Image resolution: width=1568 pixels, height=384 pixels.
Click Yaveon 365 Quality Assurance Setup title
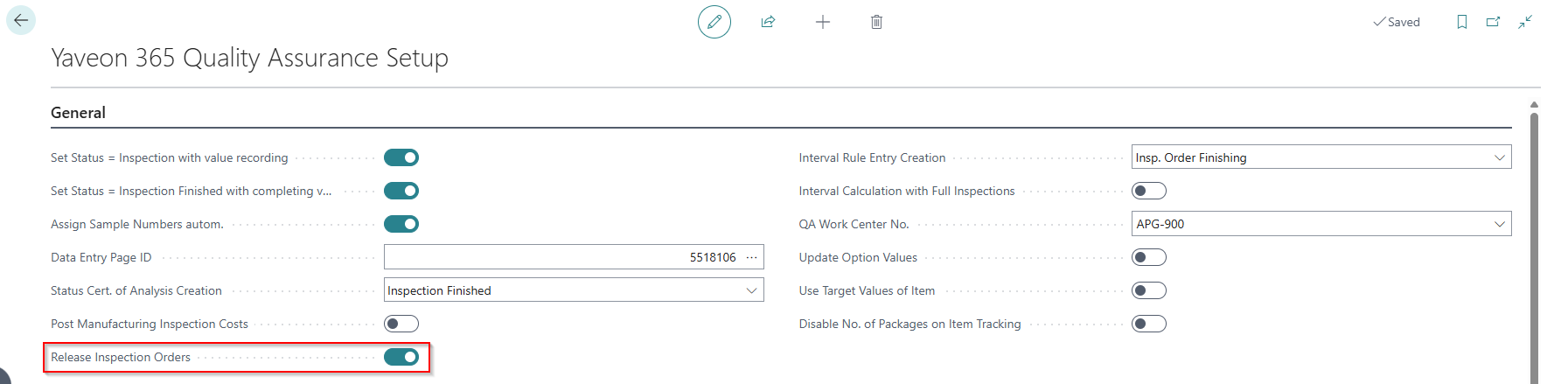coord(249,58)
